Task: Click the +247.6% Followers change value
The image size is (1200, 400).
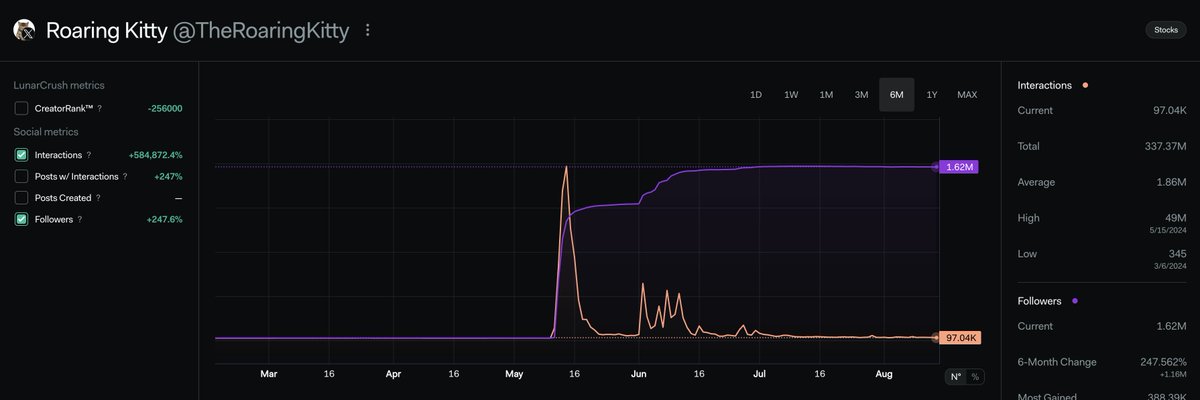Action: 164,219
